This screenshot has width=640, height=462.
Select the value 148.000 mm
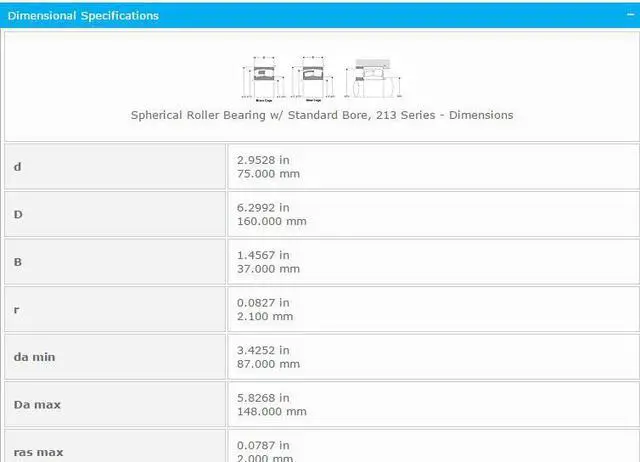[x=272, y=412]
